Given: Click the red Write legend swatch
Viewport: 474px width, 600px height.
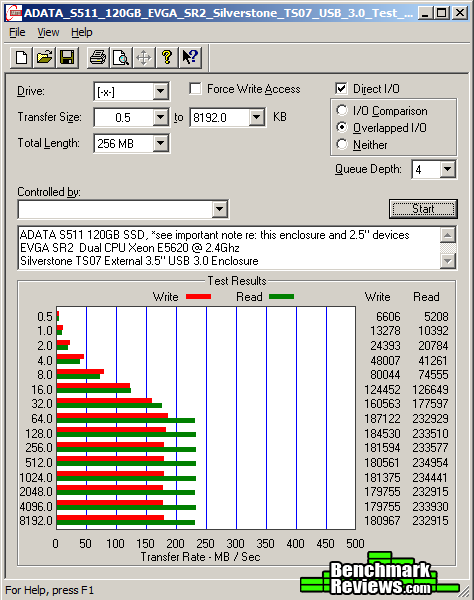Looking at the screenshot, I should point(198,297).
